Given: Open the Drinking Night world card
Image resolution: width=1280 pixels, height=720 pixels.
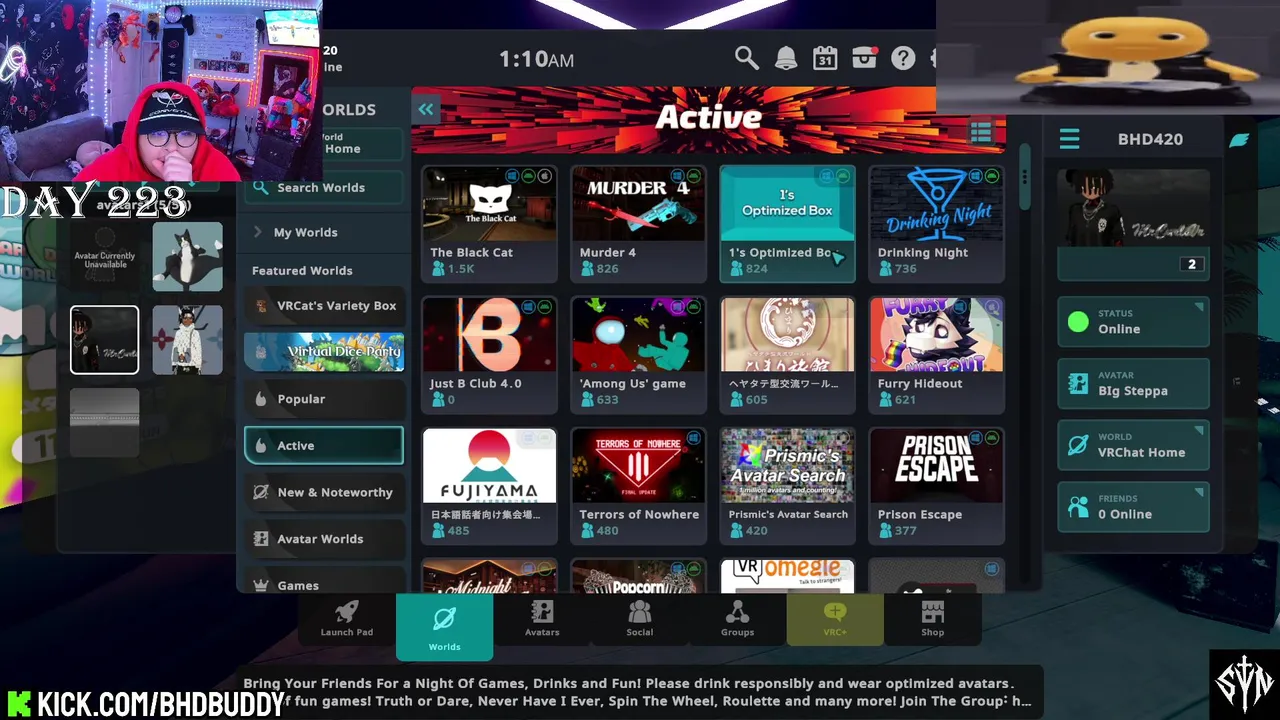Looking at the screenshot, I should (936, 223).
